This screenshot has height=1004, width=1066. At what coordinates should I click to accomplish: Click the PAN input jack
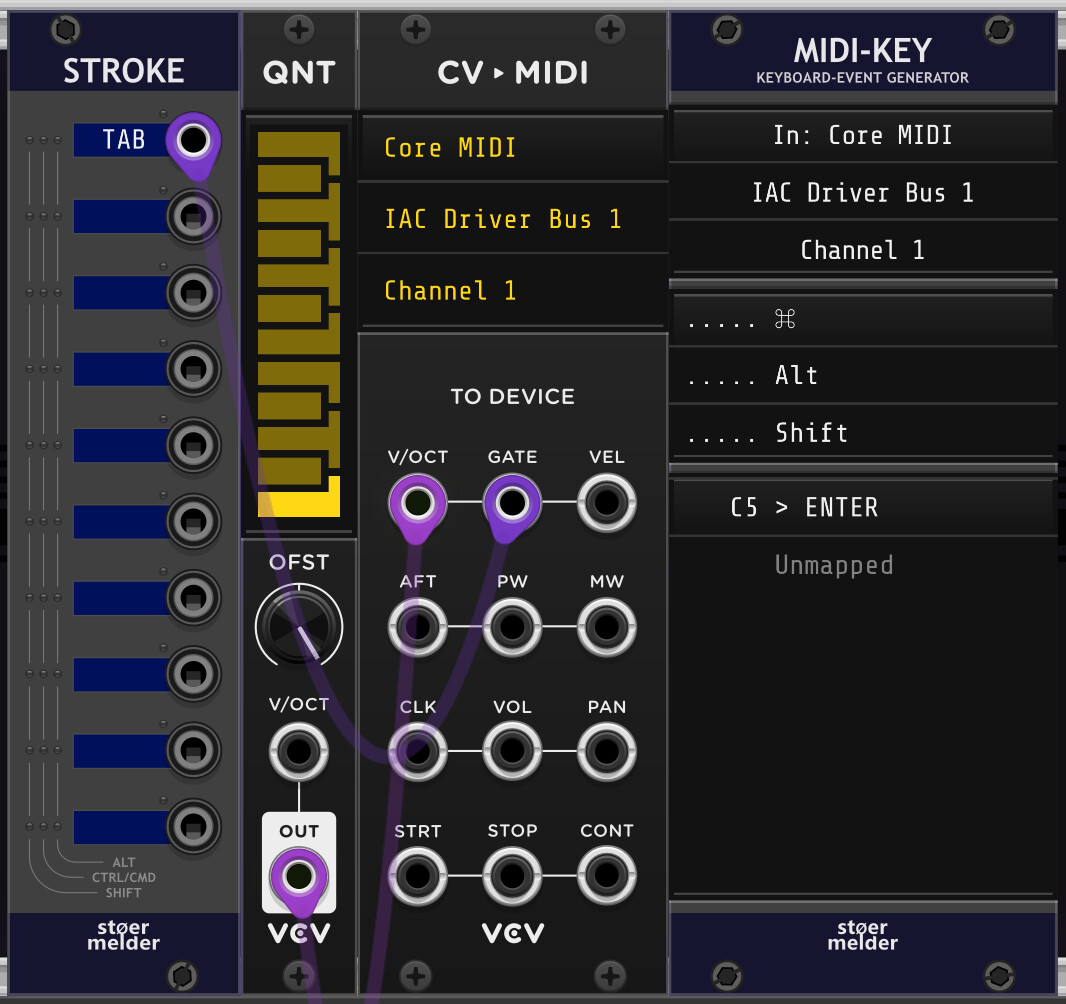pyautogui.click(x=606, y=751)
